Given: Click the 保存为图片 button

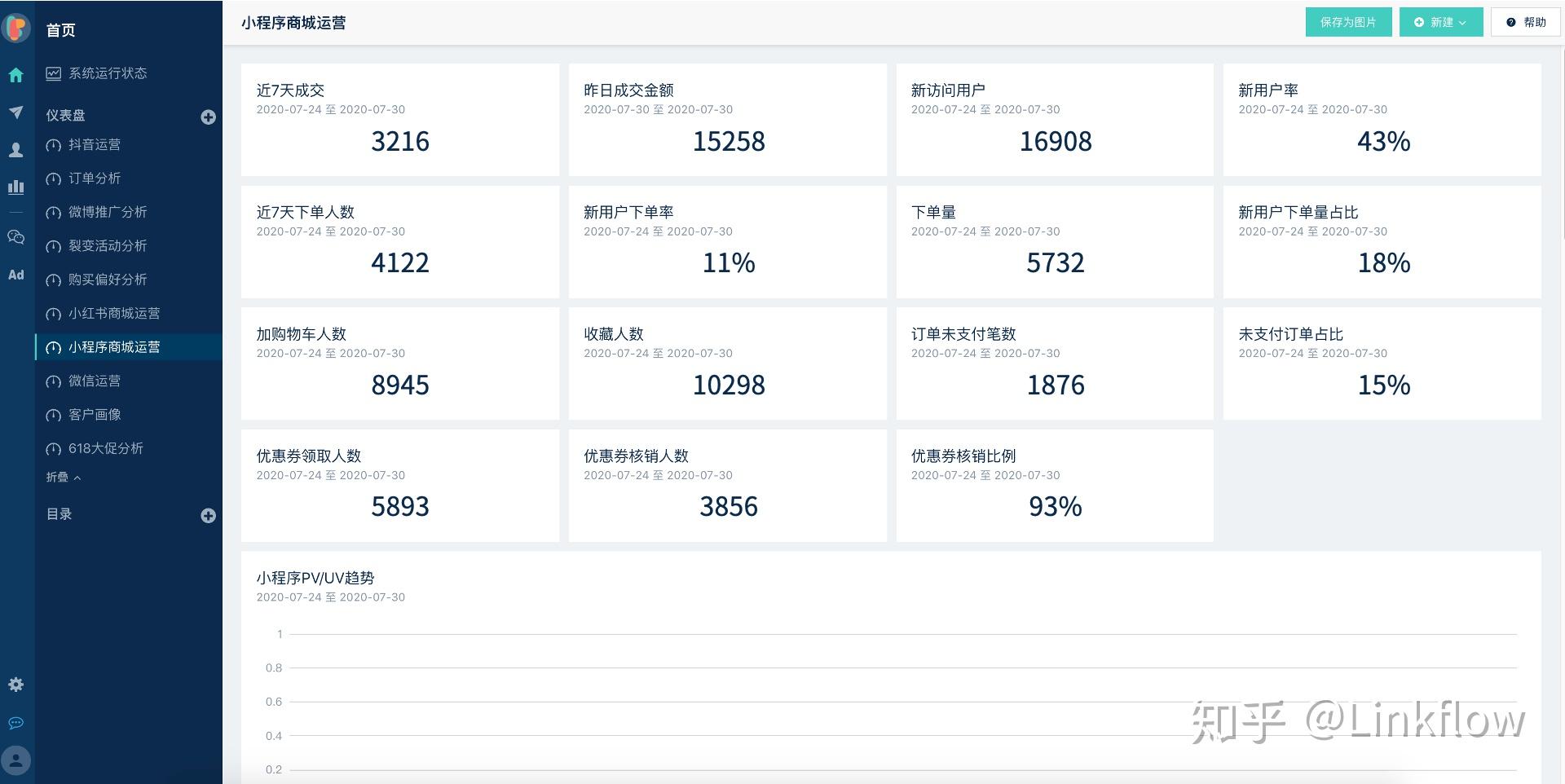Looking at the screenshot, I should coord(1348,22).
